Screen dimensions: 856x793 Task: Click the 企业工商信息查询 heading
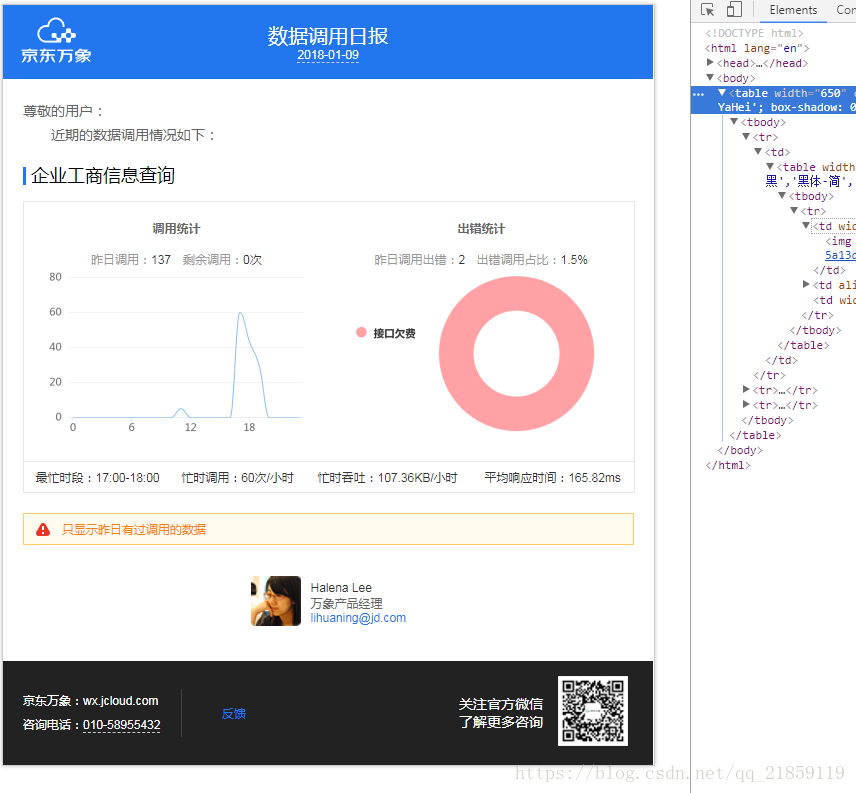pyautogui.click(x=103, y=176)
